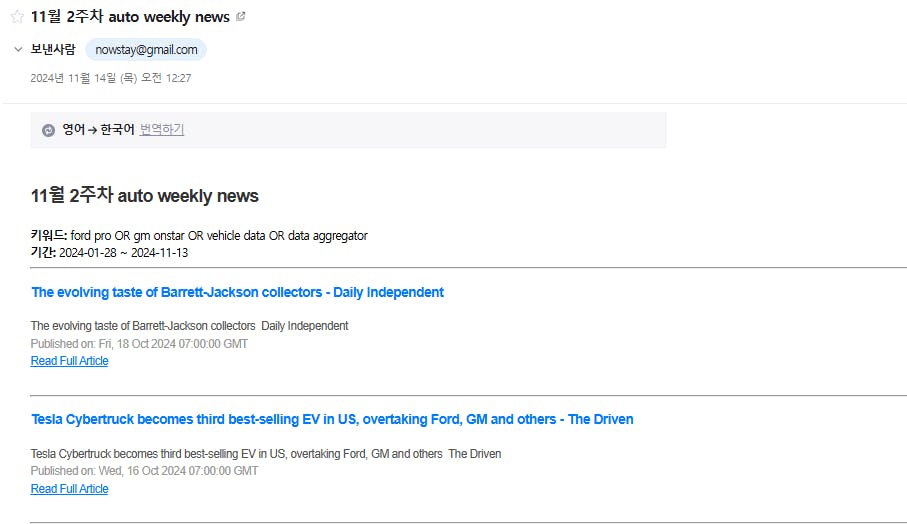
Task: Click the 영어→한국어 language text
Action: point(98,130)
